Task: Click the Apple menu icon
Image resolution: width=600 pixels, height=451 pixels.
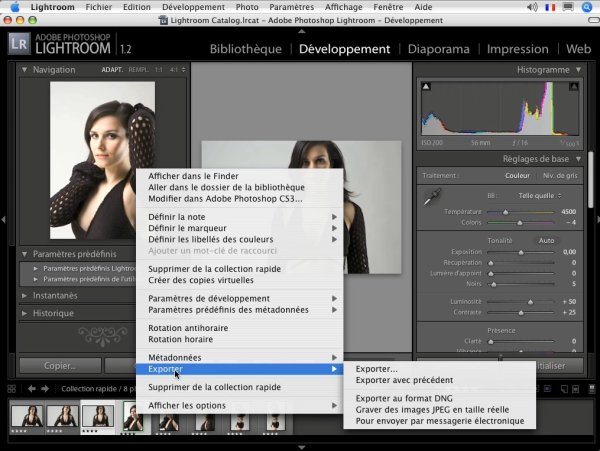Action: point(14,7)
